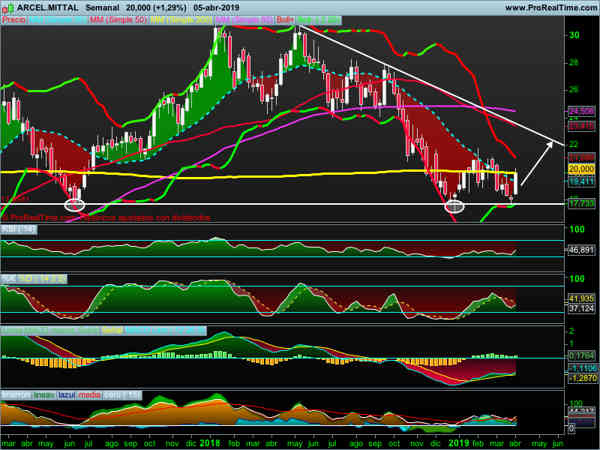The height and width of the screenshot is (450, 600).
Task: Click the lineav label in bottom panel
Action: point(44,395)
